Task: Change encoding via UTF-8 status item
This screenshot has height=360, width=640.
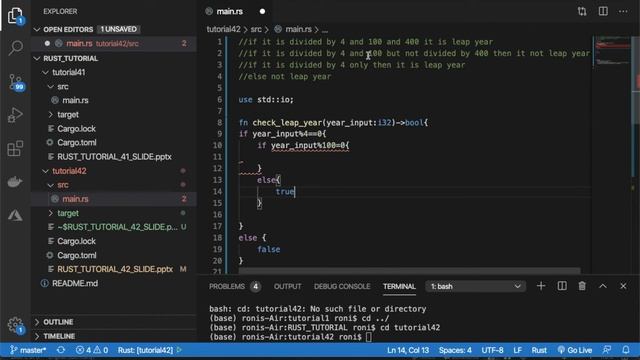Action: tap(492, 350)
